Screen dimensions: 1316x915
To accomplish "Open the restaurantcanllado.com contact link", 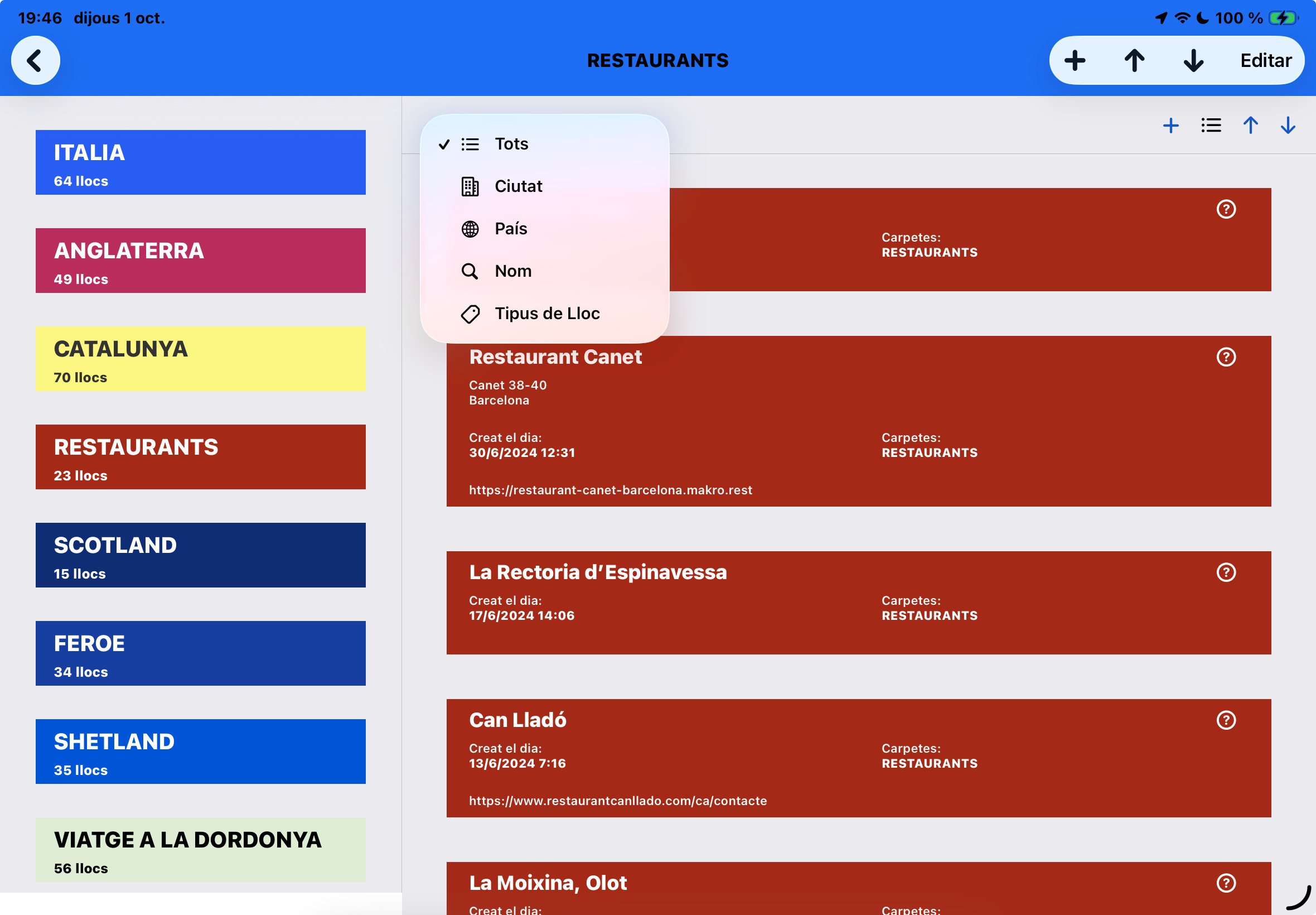I will [618, 801].
